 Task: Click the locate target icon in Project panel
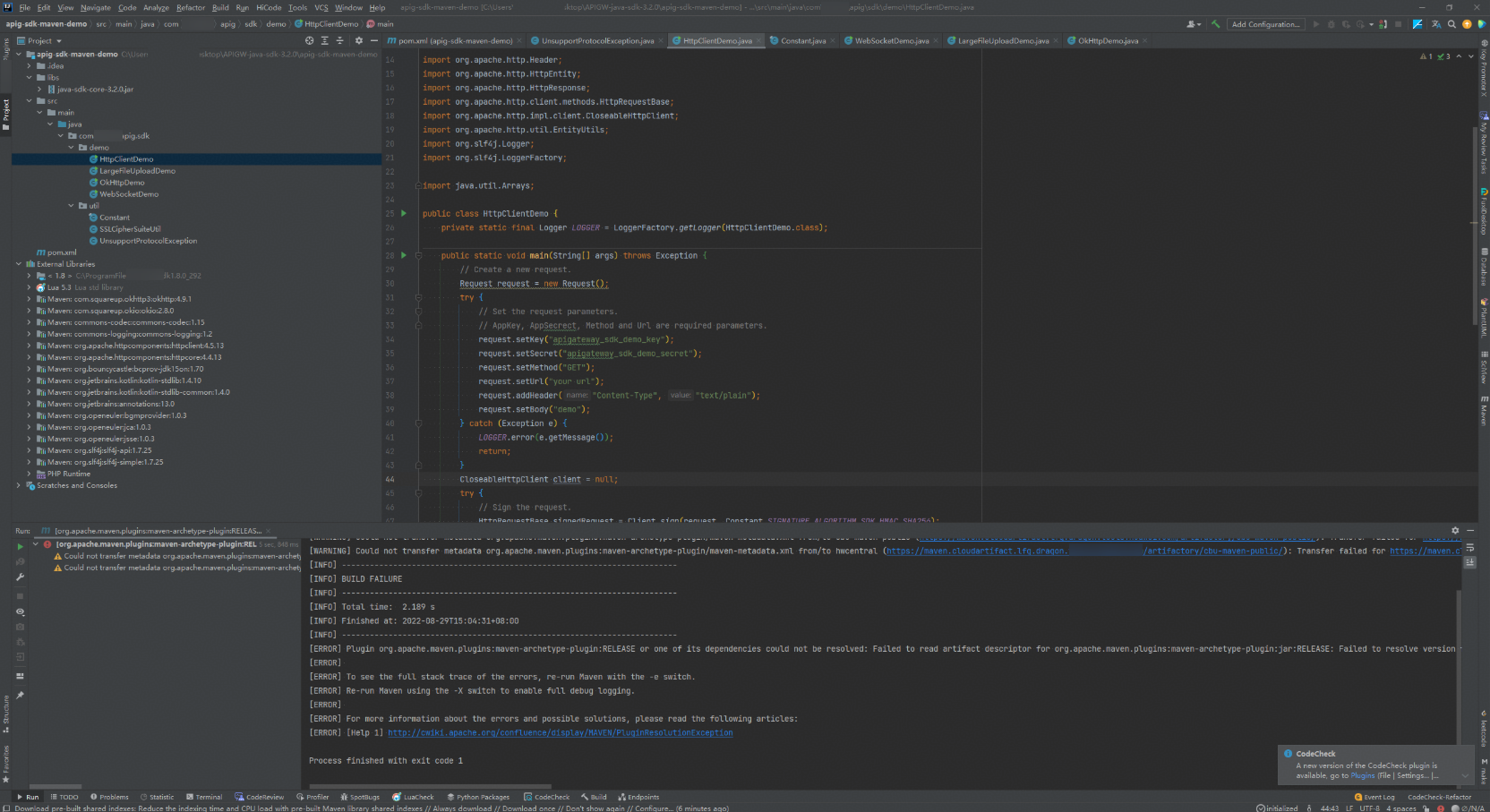[310, 40]
